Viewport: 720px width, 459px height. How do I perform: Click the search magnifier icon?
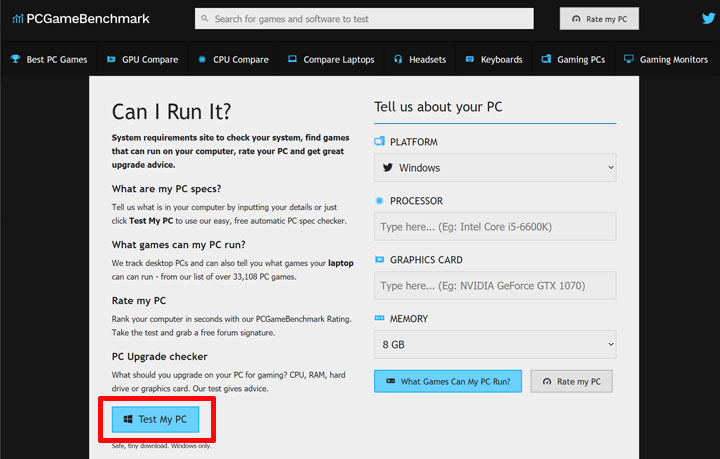204,19
